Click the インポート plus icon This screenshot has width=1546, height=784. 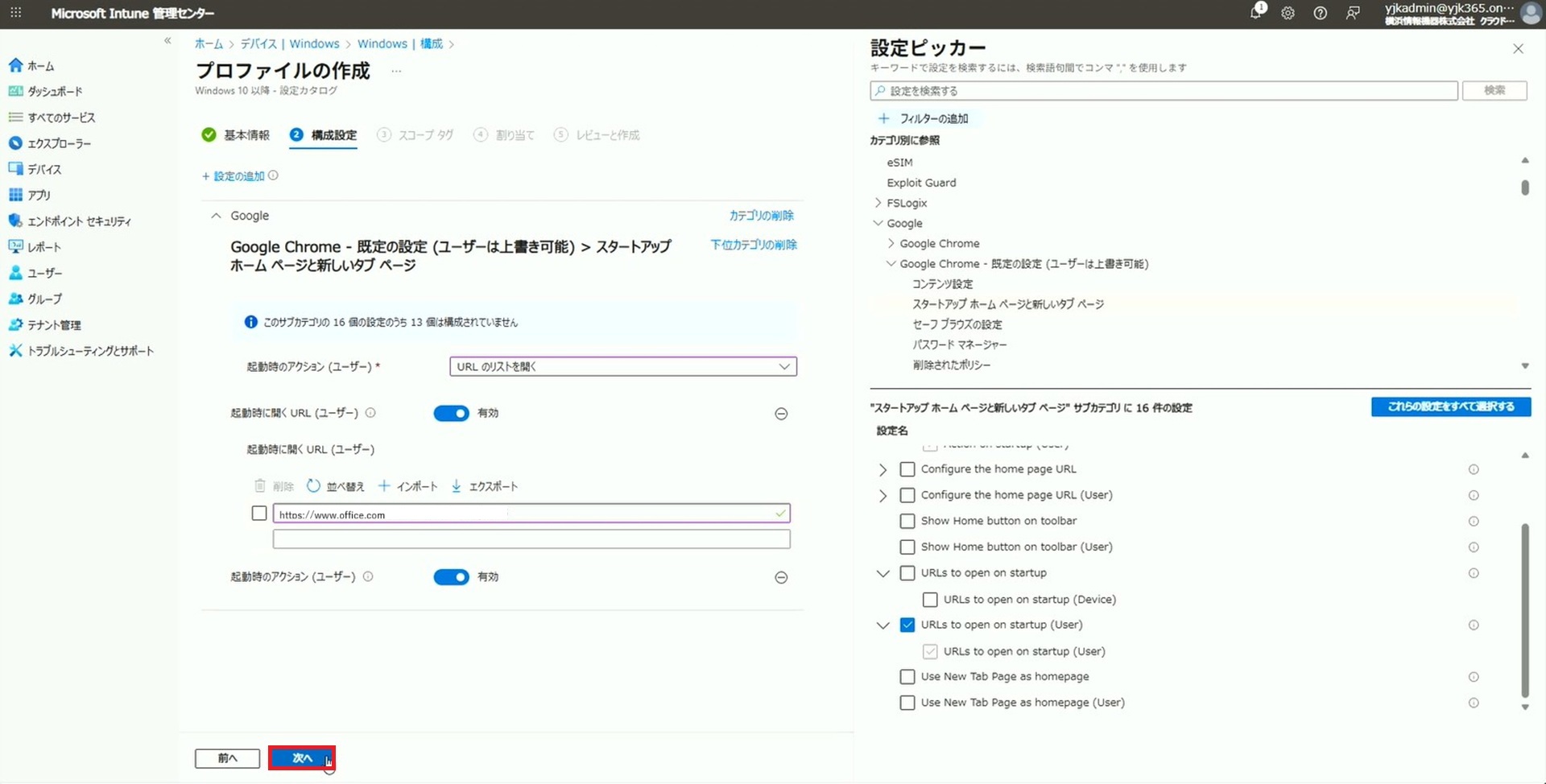384,486
